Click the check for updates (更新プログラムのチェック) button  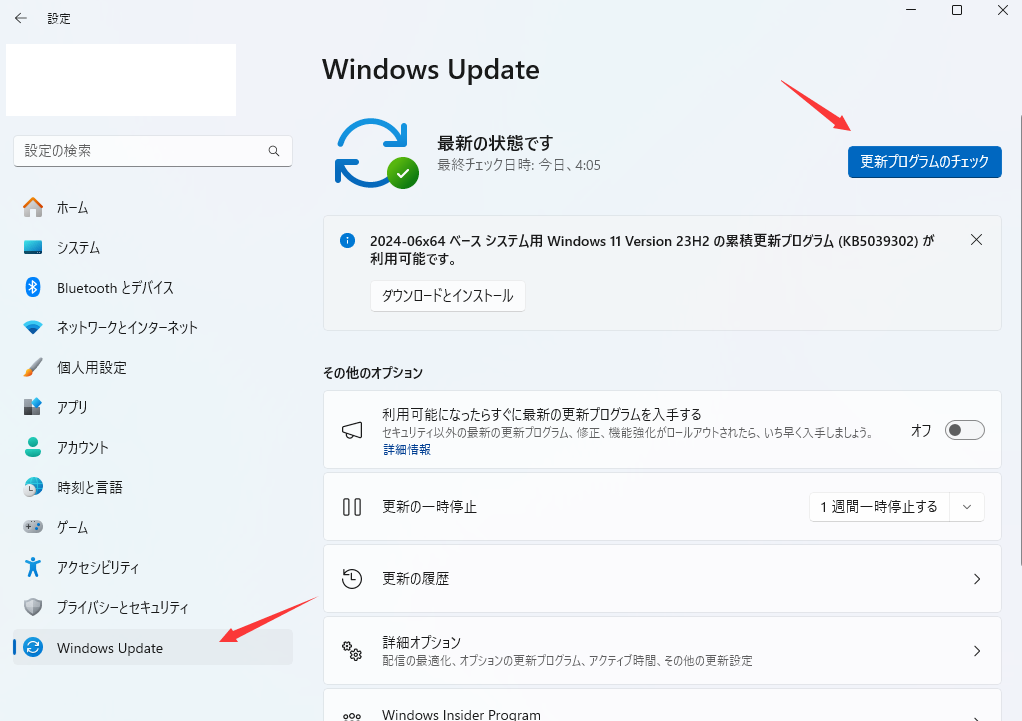click(924, 162)
